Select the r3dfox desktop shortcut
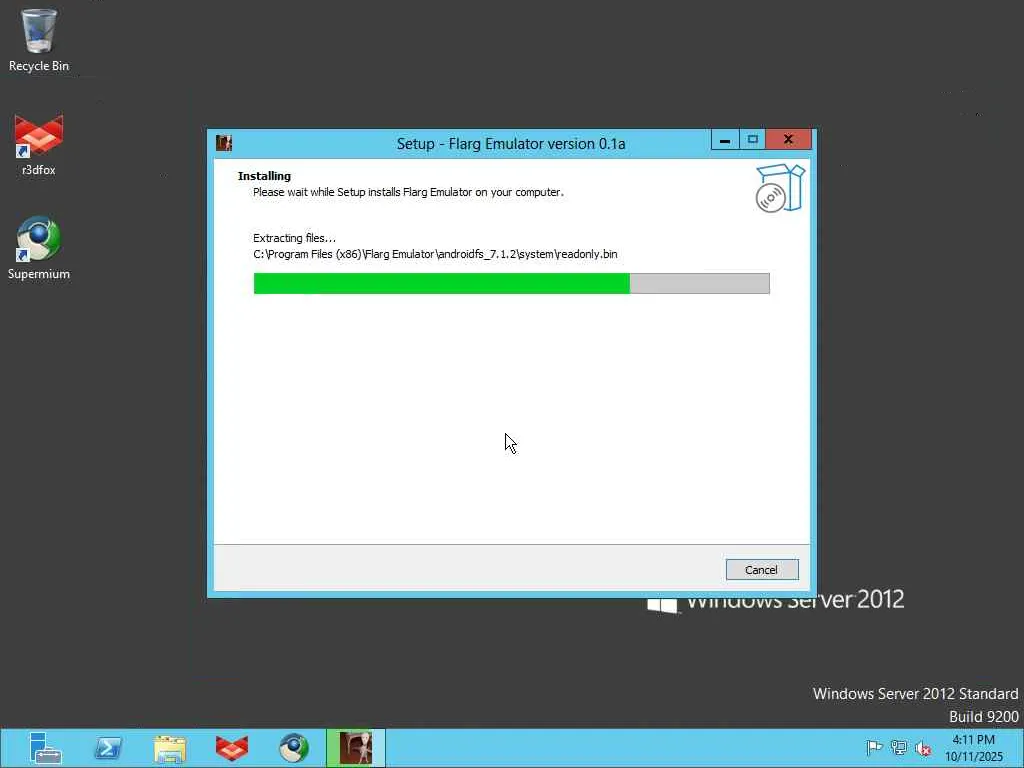The image size is (1024, 768). [x=39, y=145]
